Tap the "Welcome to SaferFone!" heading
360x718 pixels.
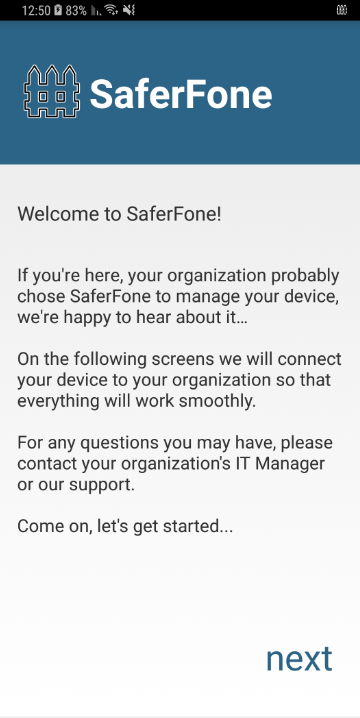pyautogui.click(x=119, y=214)
